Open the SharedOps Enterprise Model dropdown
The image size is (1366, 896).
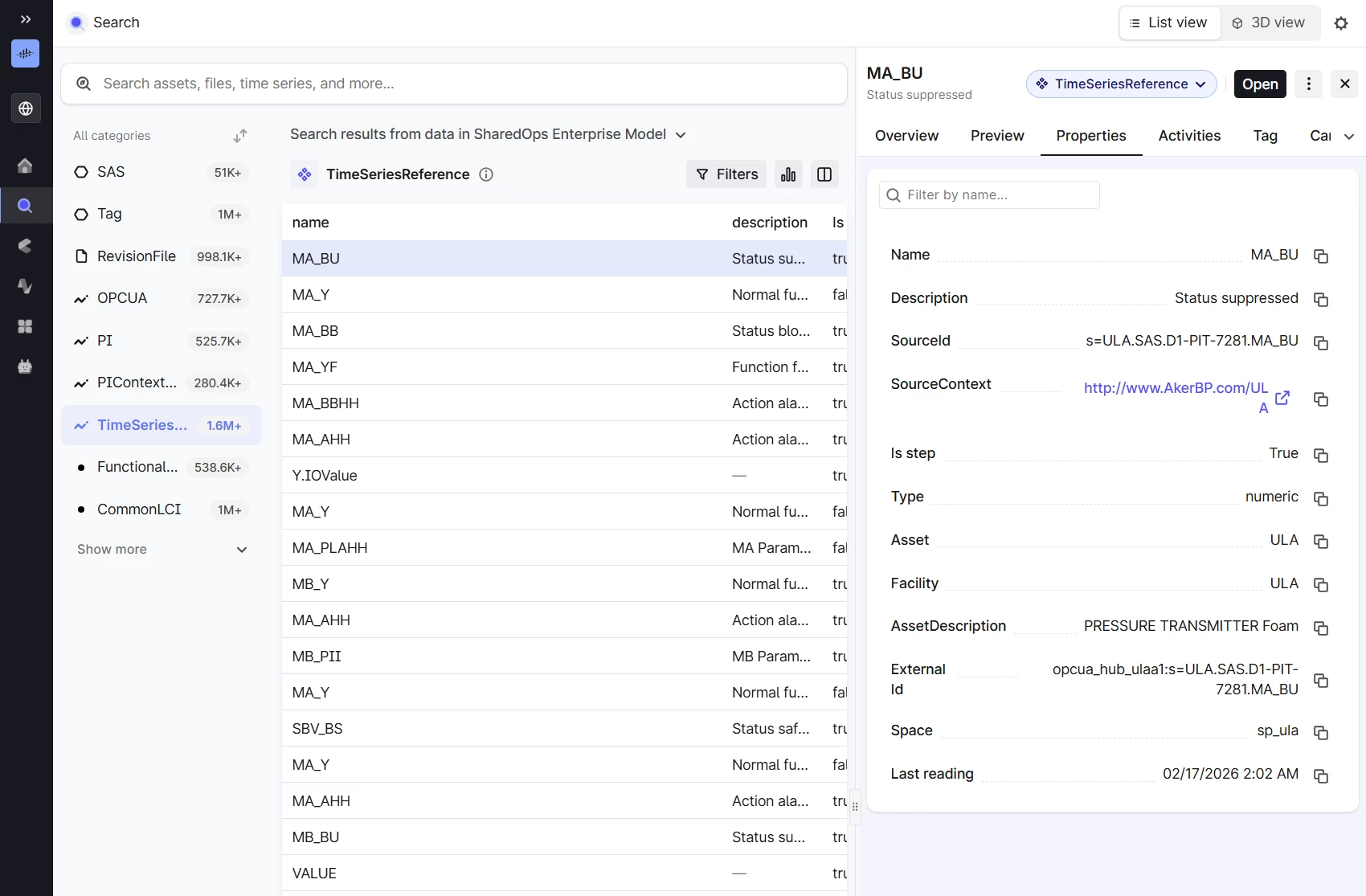pos(681,135)
